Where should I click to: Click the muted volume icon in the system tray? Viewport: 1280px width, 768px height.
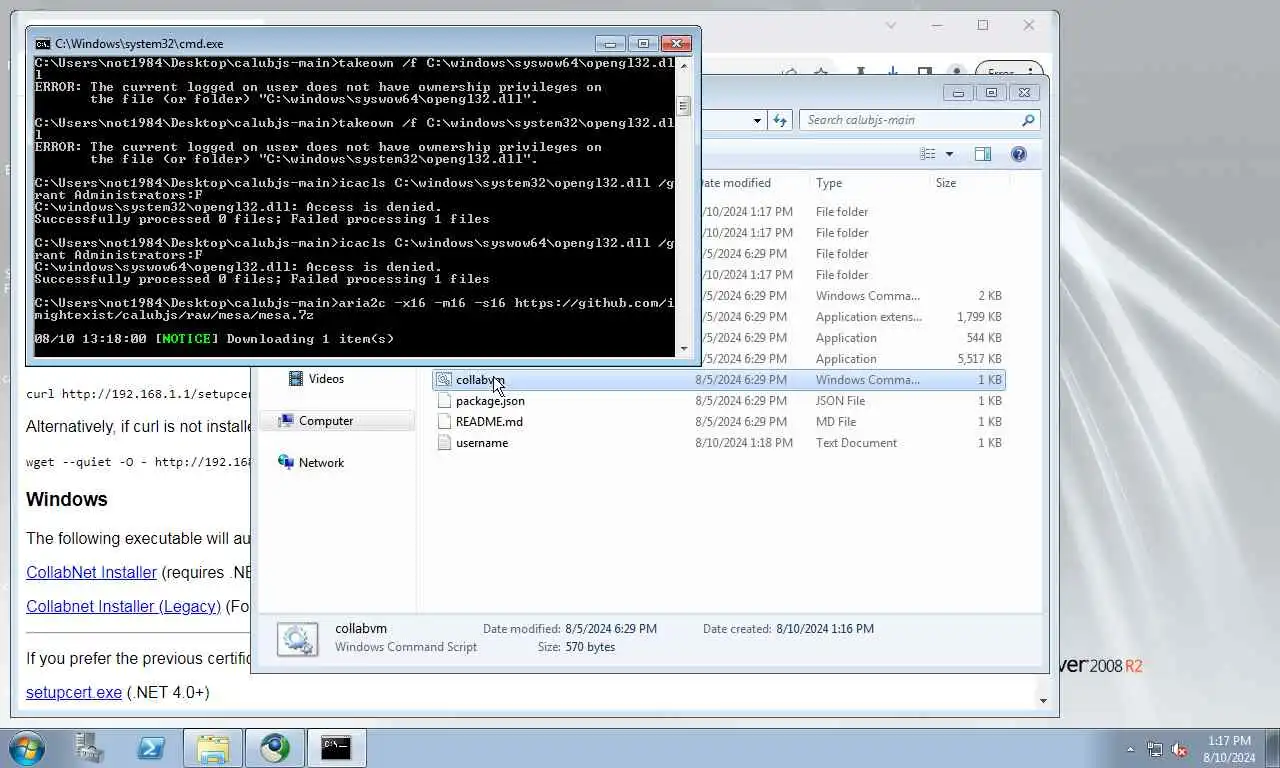pos(1179,749)
